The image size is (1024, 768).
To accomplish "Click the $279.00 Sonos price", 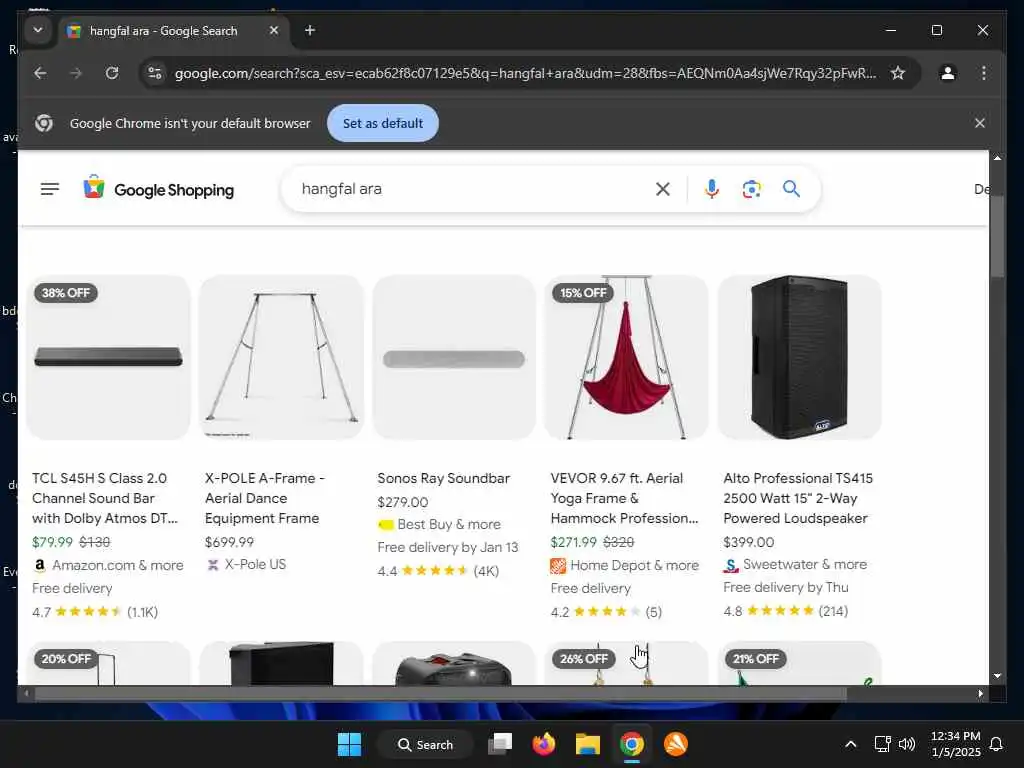I will (x=402, y=502).
